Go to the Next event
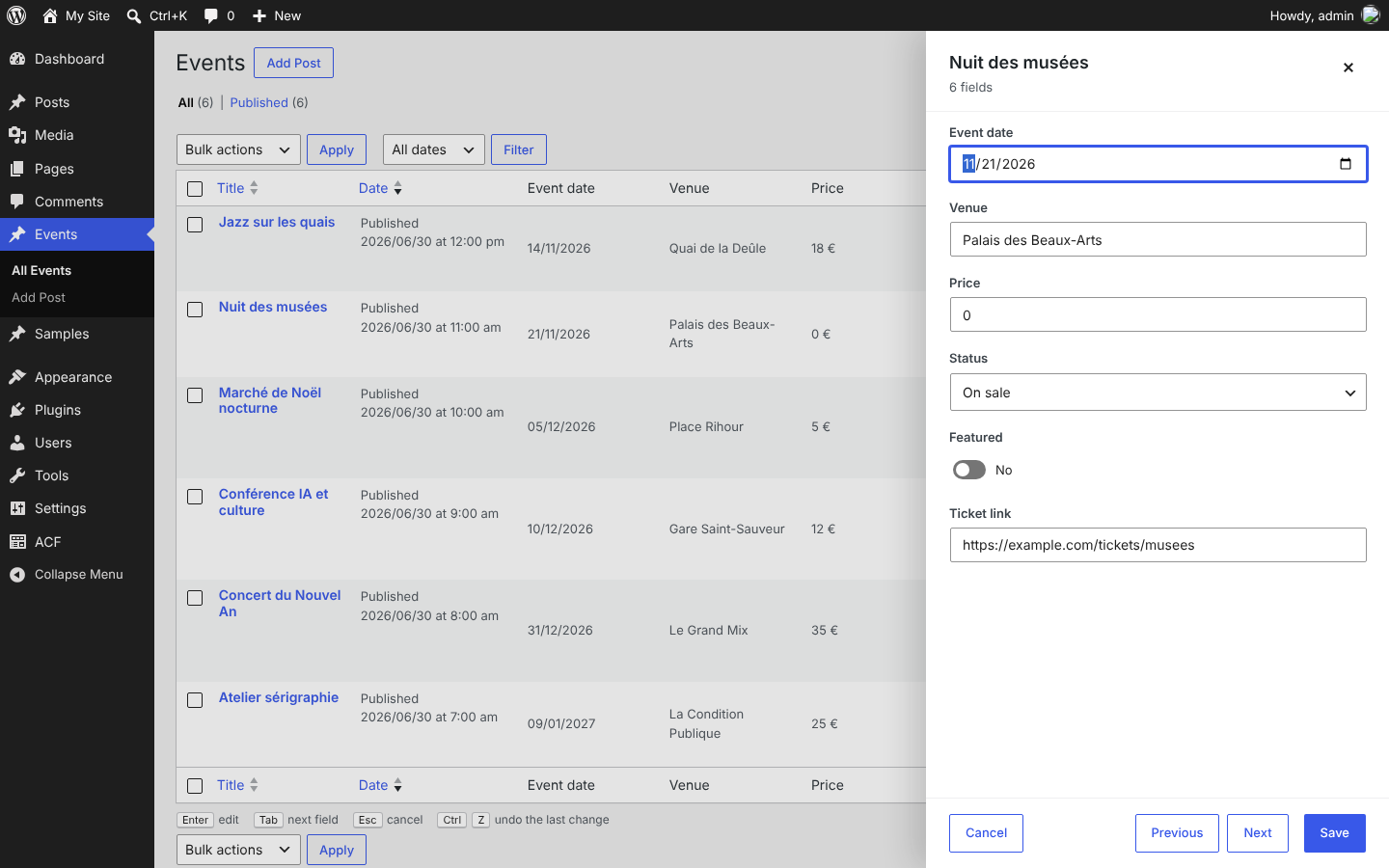The image size is (1389, 868). click(1258, 833)
